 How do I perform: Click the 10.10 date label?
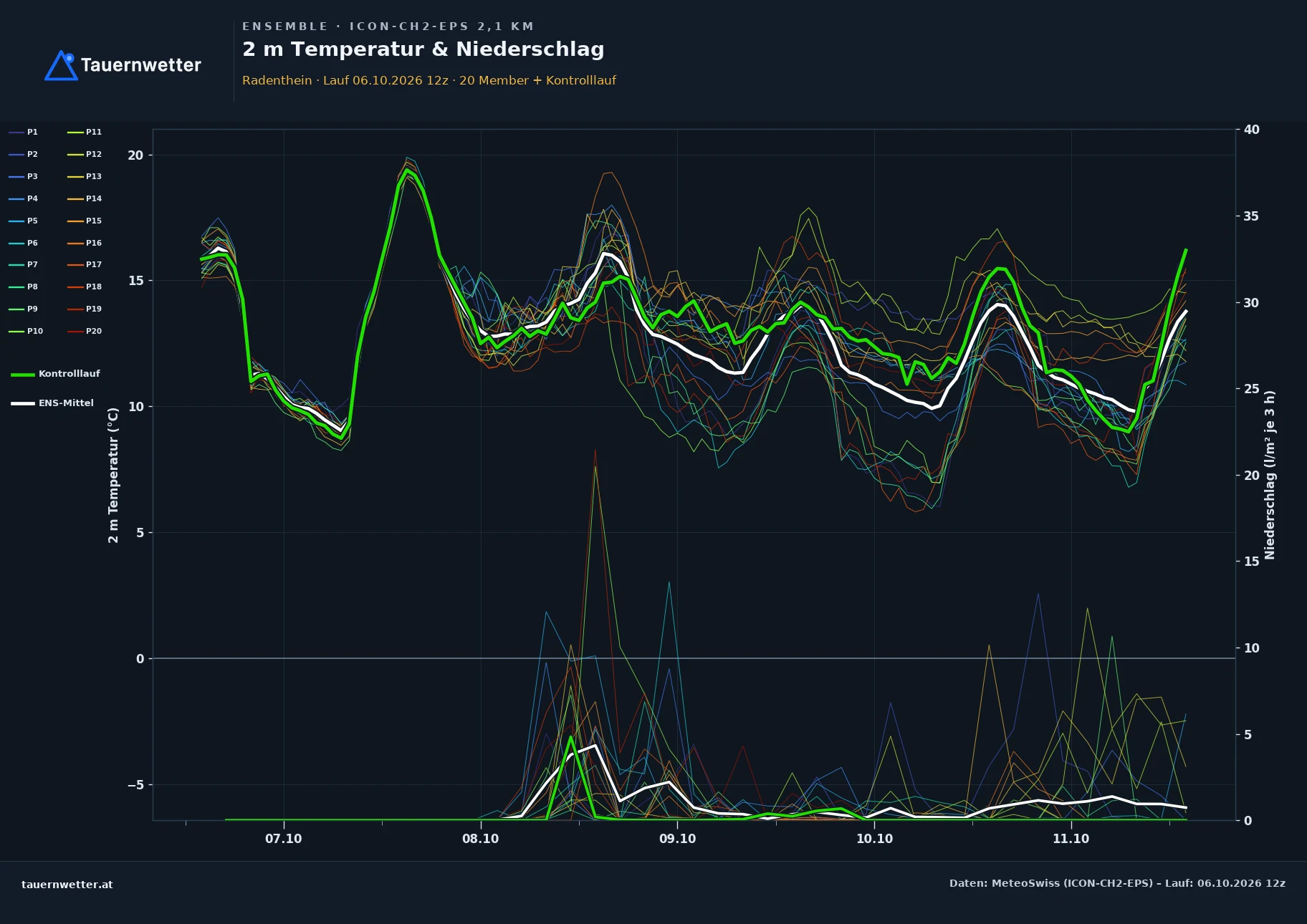coord(874,839)
